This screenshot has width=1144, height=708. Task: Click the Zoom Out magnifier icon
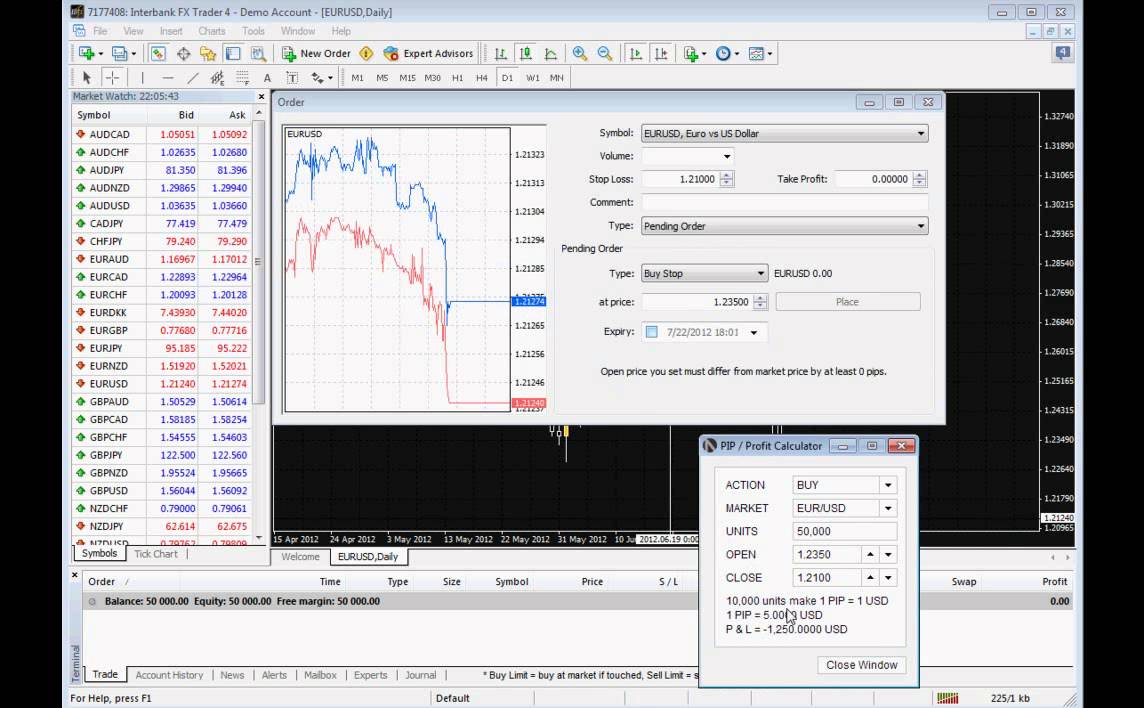coord(605,53)
